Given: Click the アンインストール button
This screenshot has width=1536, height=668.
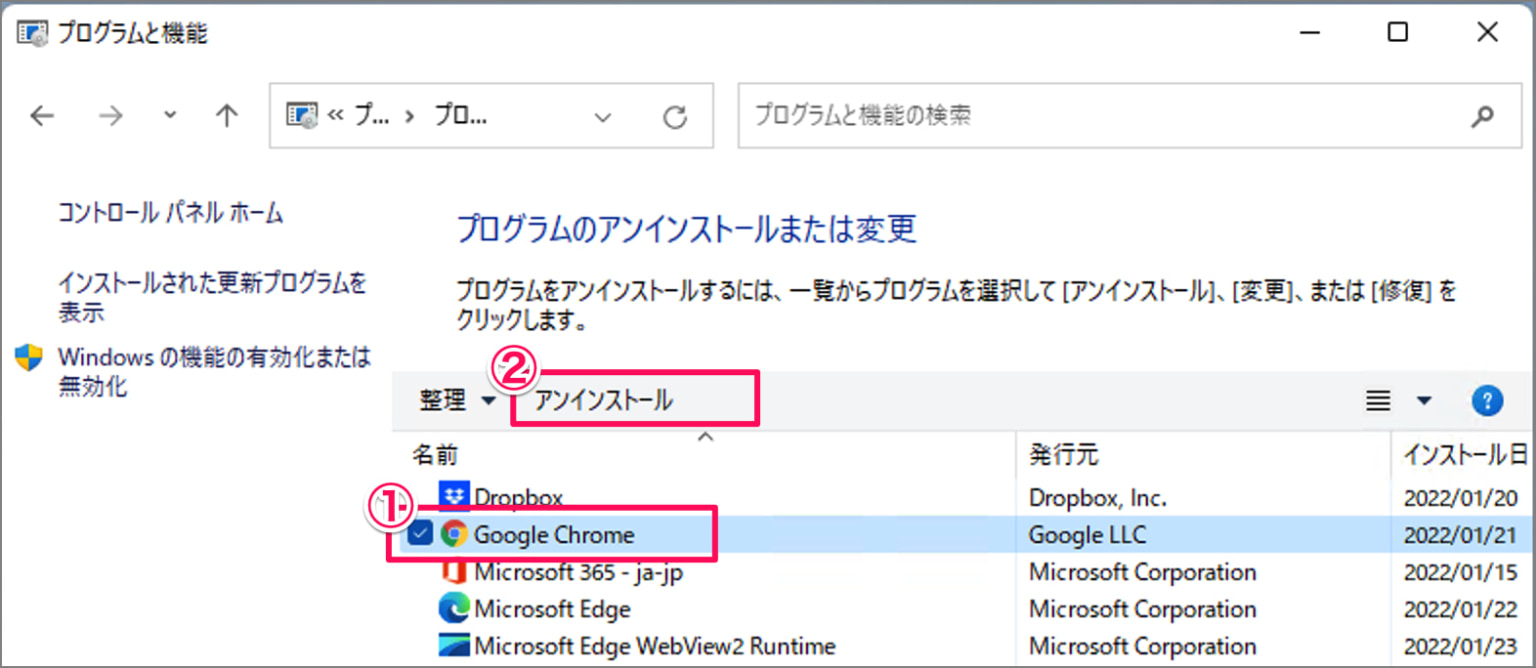Looking at the screenshot, I should pos(604,401).
